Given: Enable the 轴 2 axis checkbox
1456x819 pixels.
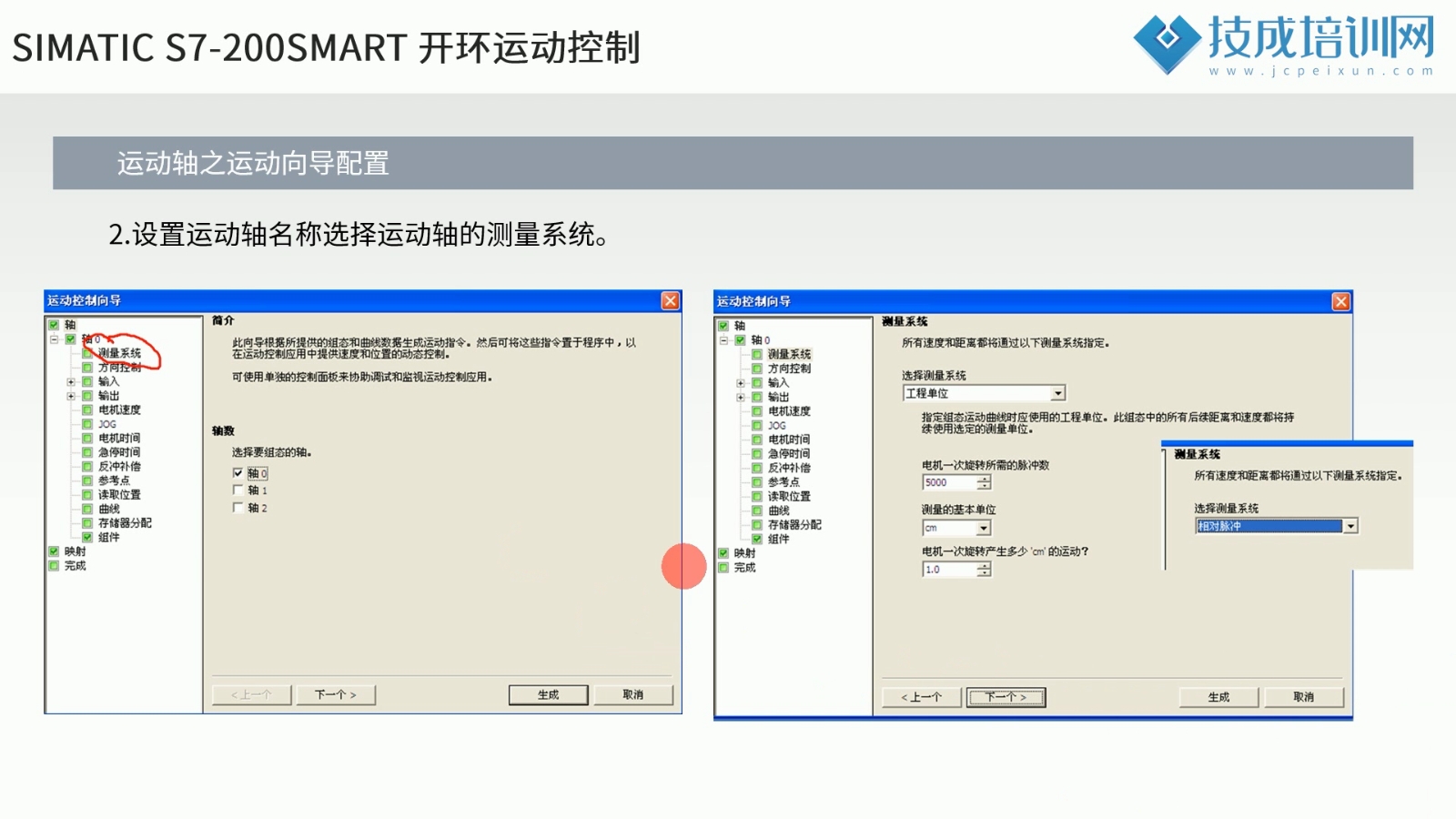Looking at the screenshot, I should [x=238, y=508].
